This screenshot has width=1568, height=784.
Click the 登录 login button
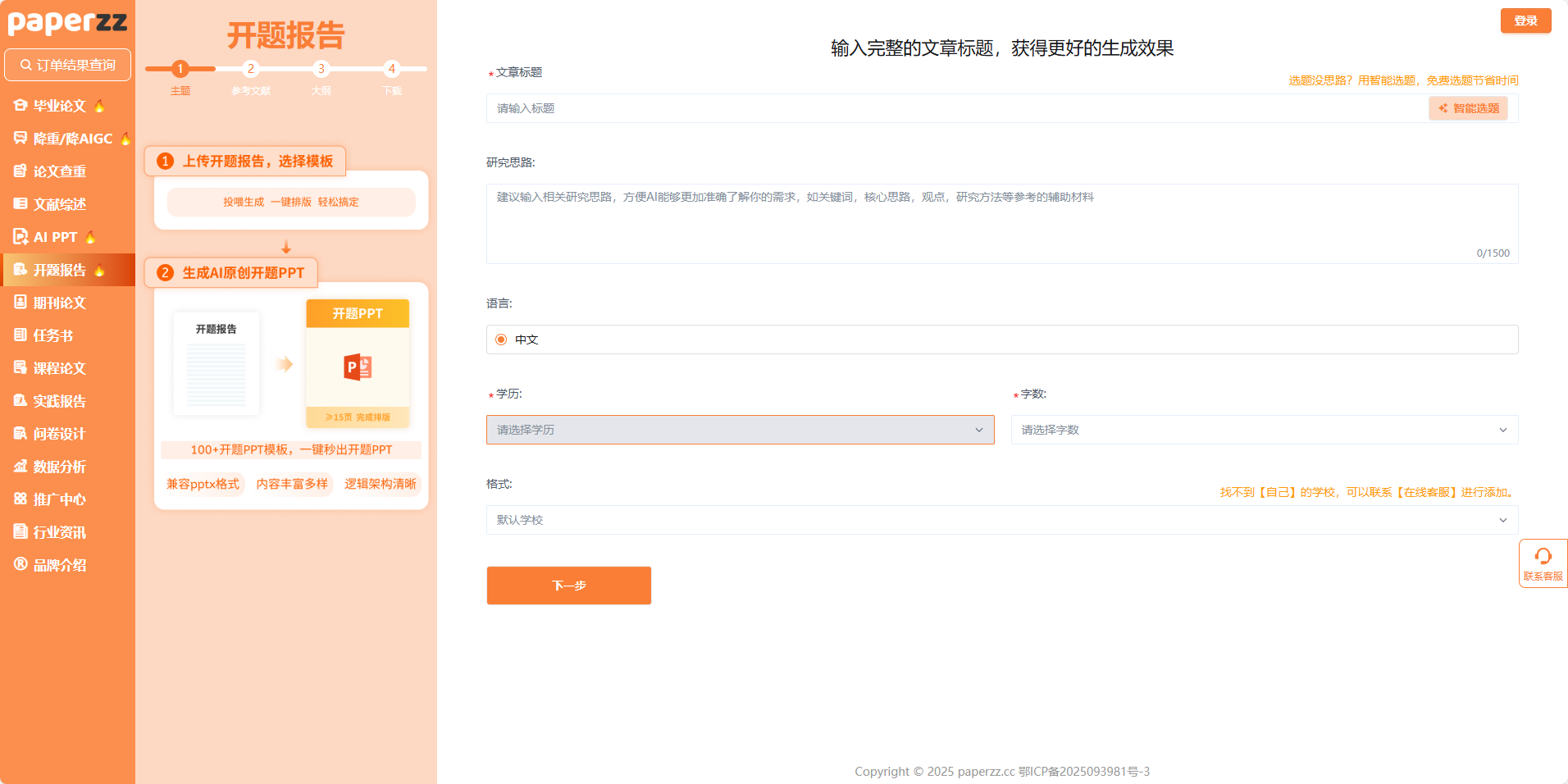click(x=1525, y=21)
